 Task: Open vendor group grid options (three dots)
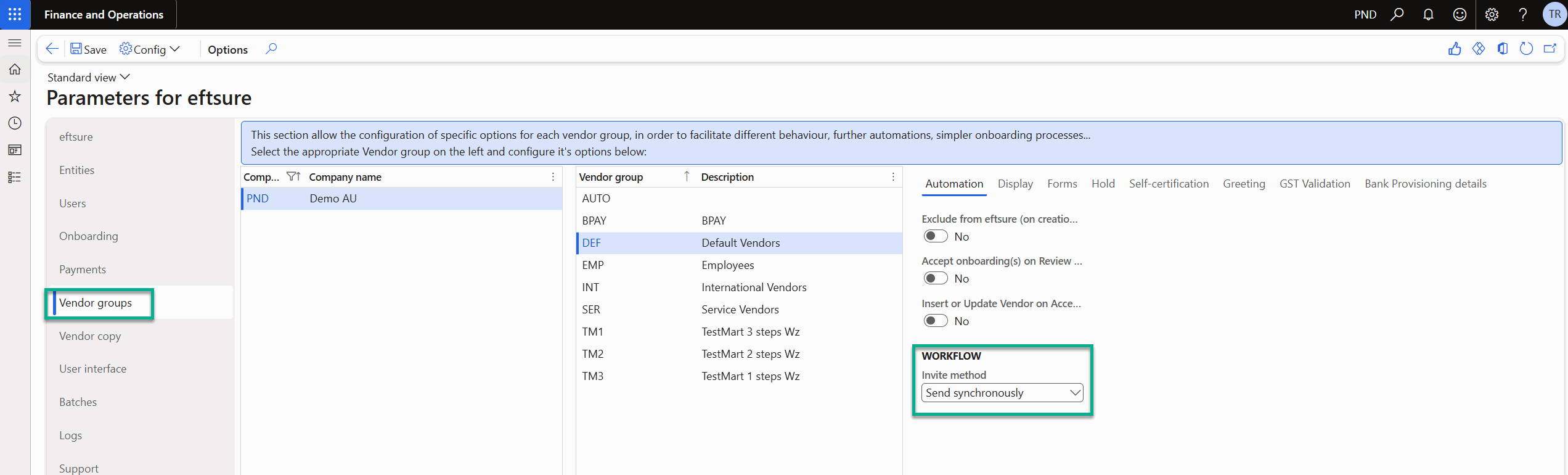(x=893, y=177)
